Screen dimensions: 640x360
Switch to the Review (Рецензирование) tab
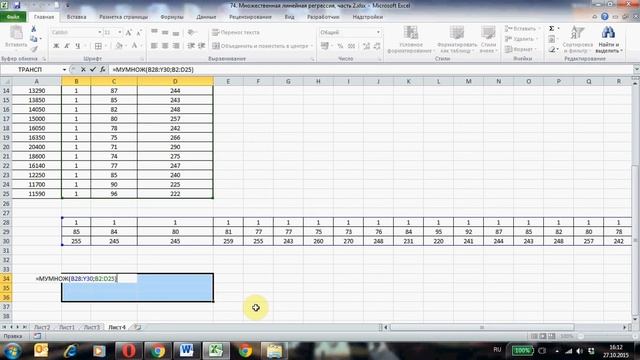(x=250, y=17)
